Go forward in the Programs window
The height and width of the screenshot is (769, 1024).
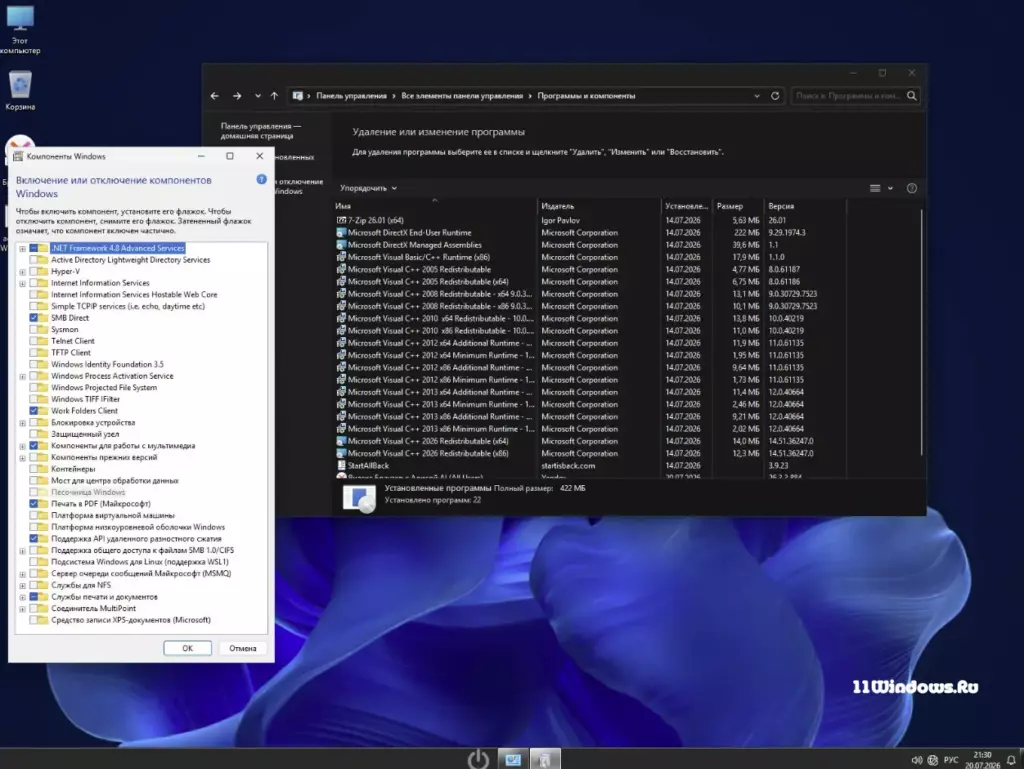point(237,96)
